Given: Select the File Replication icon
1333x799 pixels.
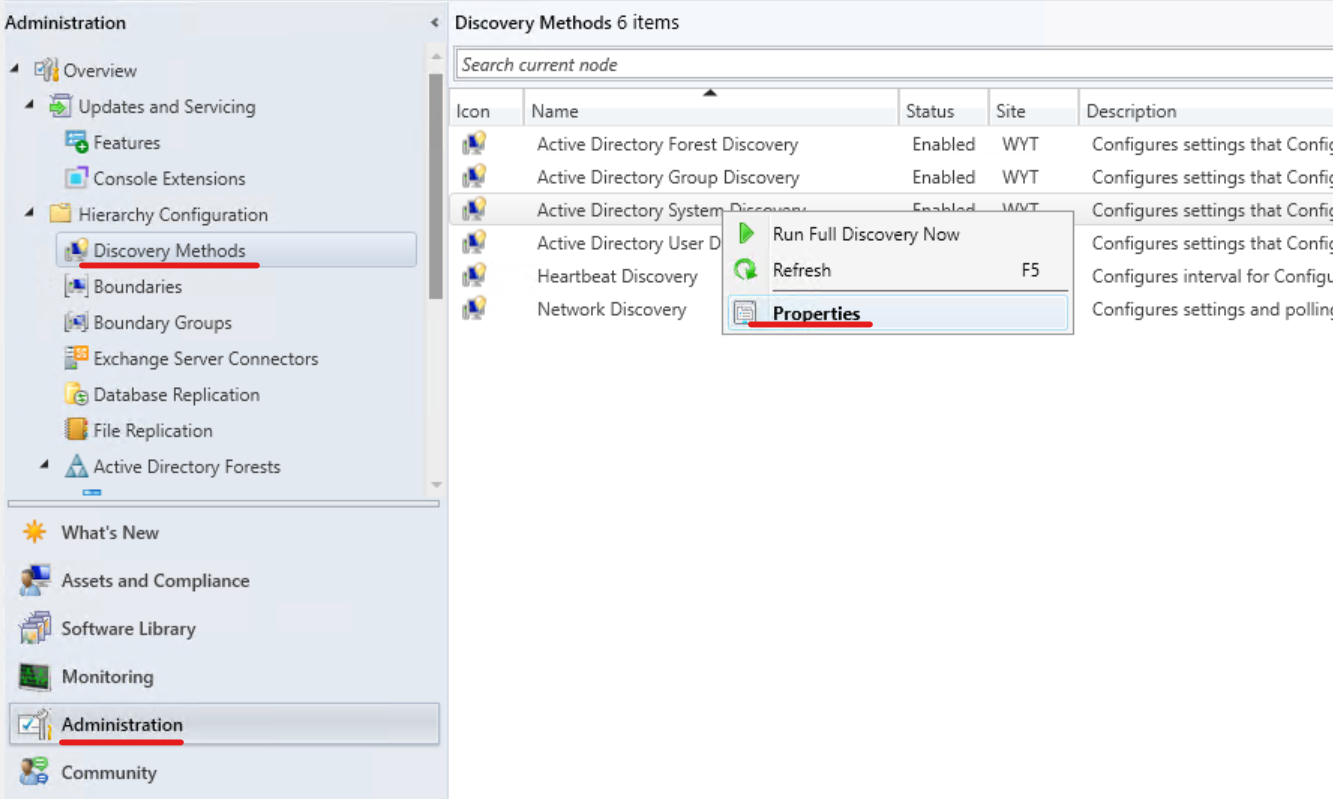Looking at the screenshot, I should [76, 430].
